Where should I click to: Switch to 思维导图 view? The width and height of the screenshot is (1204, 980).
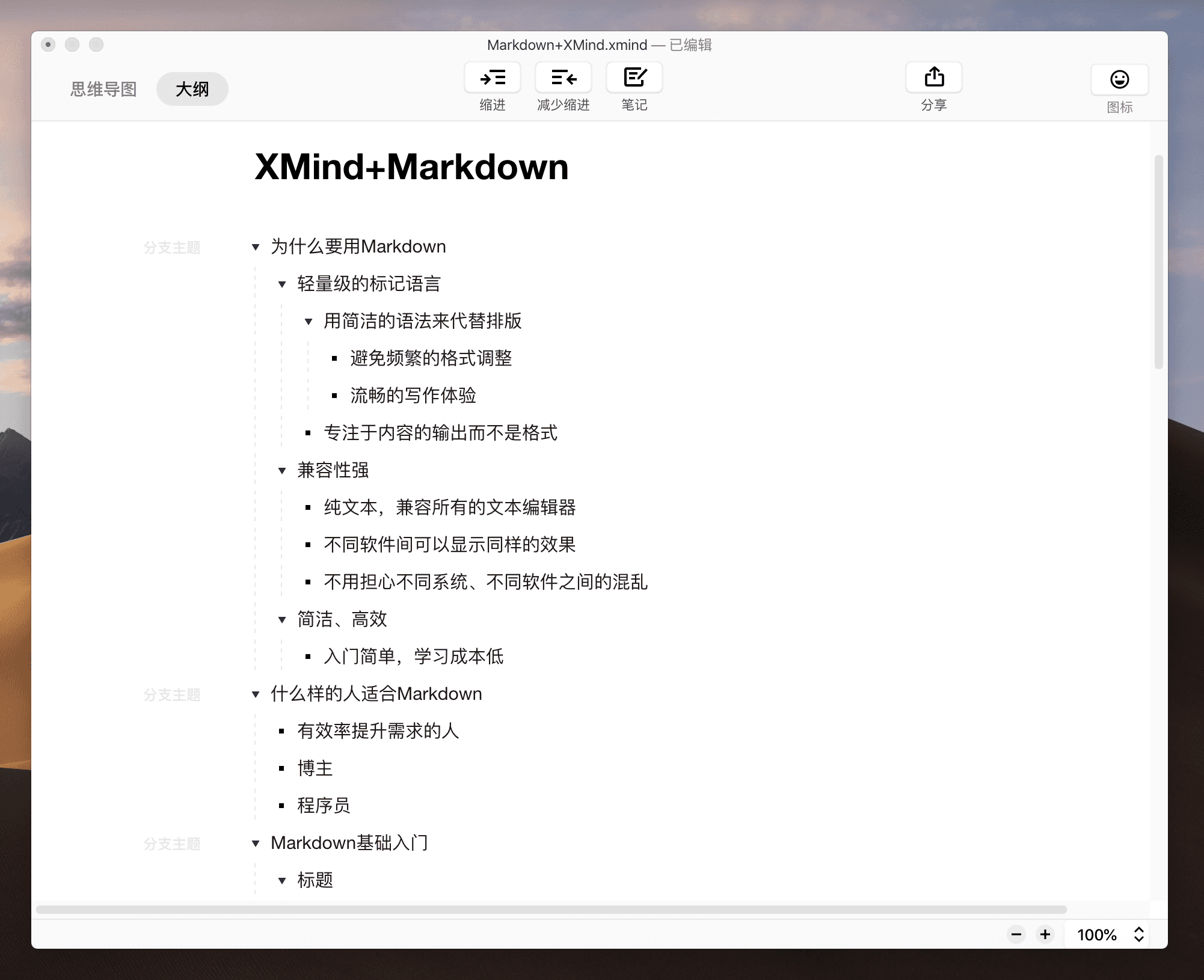click(x=103, y=88)
